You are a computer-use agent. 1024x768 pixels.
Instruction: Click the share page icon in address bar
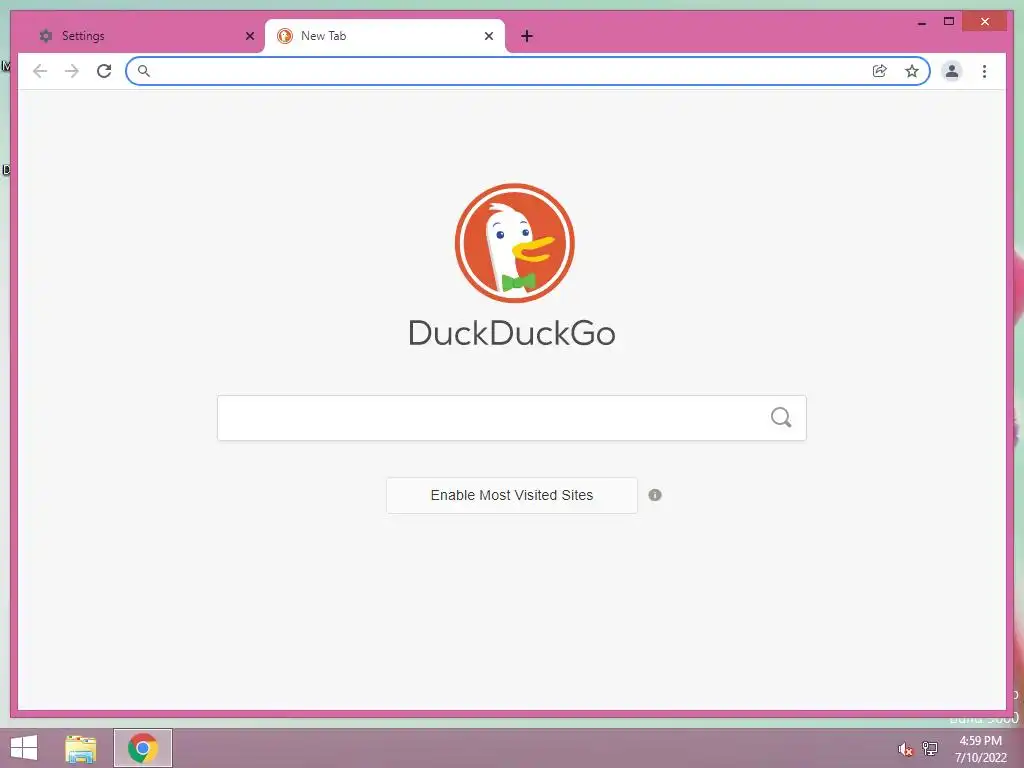[880, 71]
